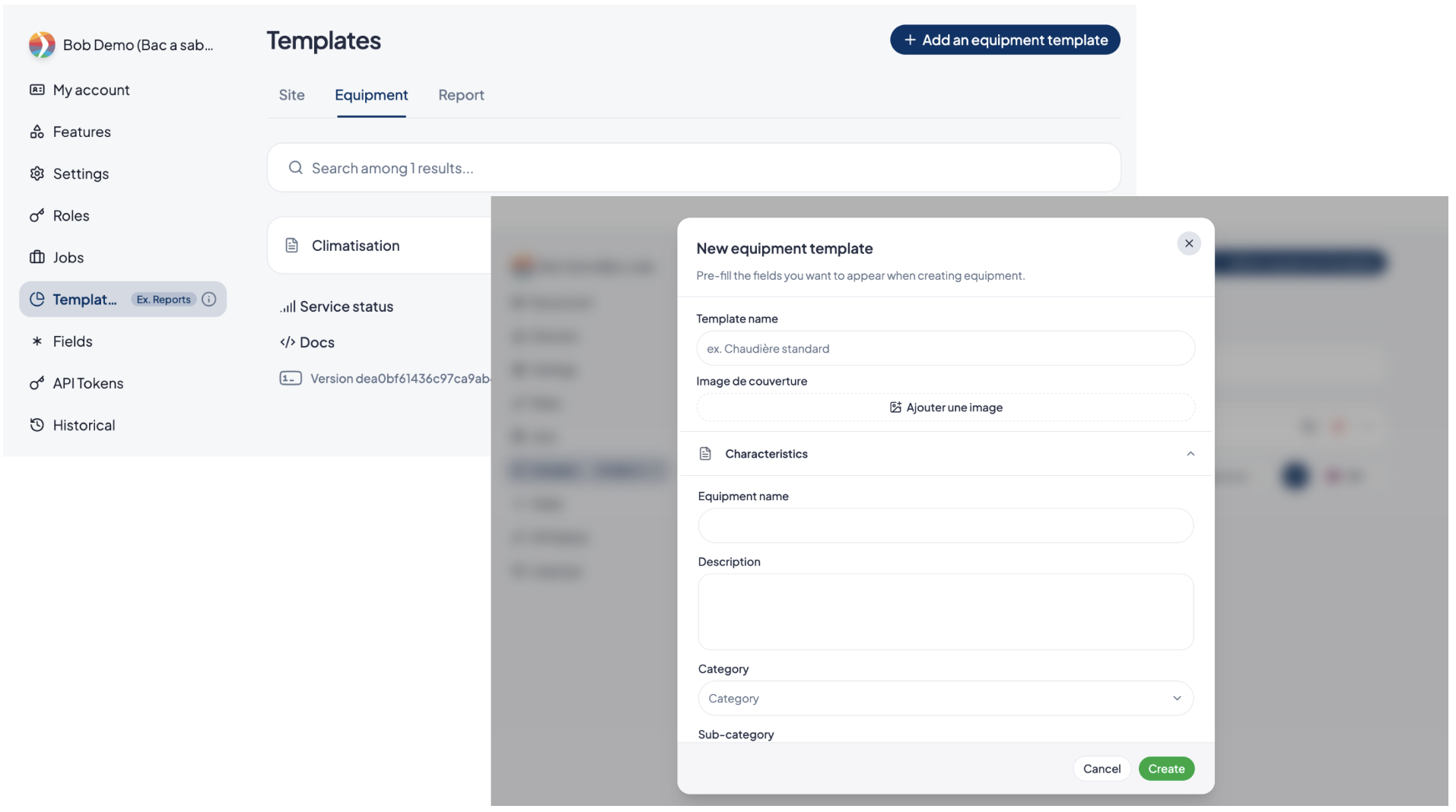Click the Version dea0bf61436c97ca9ab text

click(400, 379)
